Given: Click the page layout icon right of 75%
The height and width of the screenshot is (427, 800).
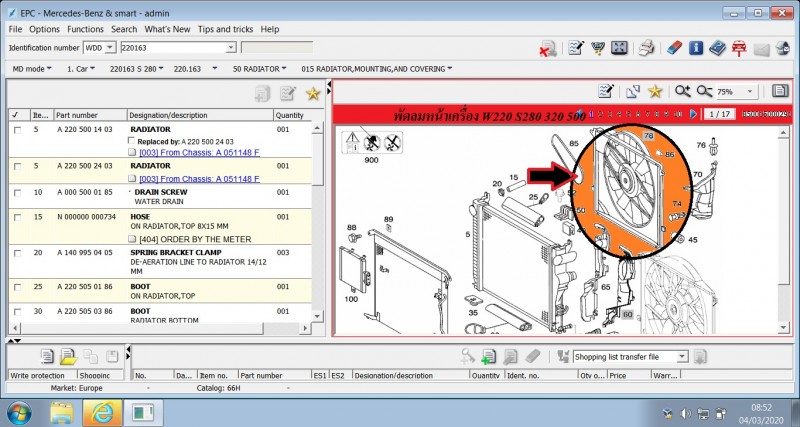Looking at the screenshot, I should (x=780, y=91).
